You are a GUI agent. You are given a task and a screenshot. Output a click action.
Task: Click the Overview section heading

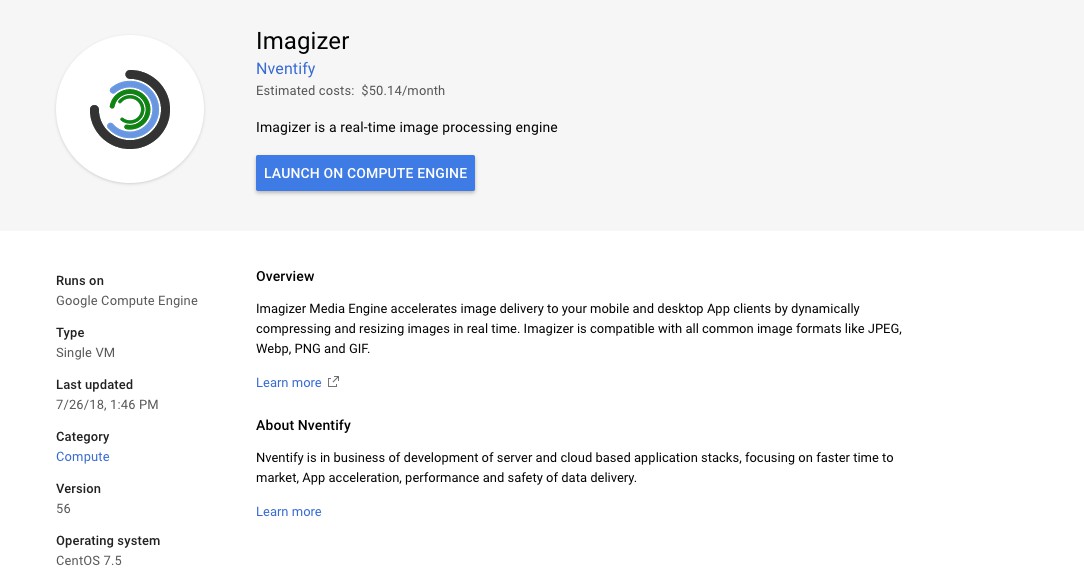pyautogui.click(x=285, y=277)
